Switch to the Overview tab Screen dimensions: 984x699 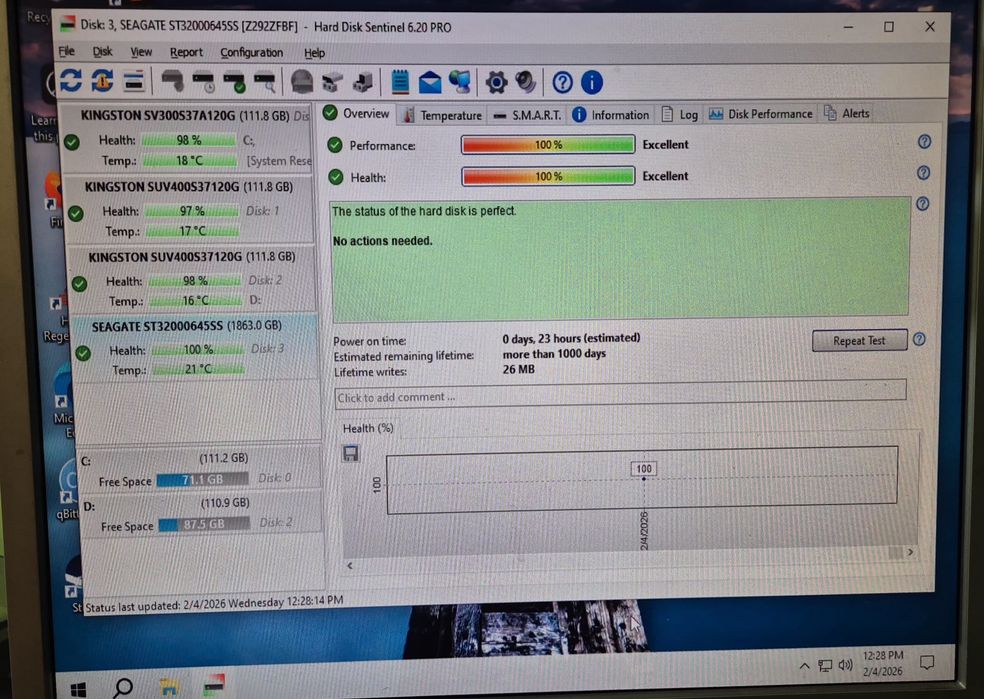pos(356,114)
